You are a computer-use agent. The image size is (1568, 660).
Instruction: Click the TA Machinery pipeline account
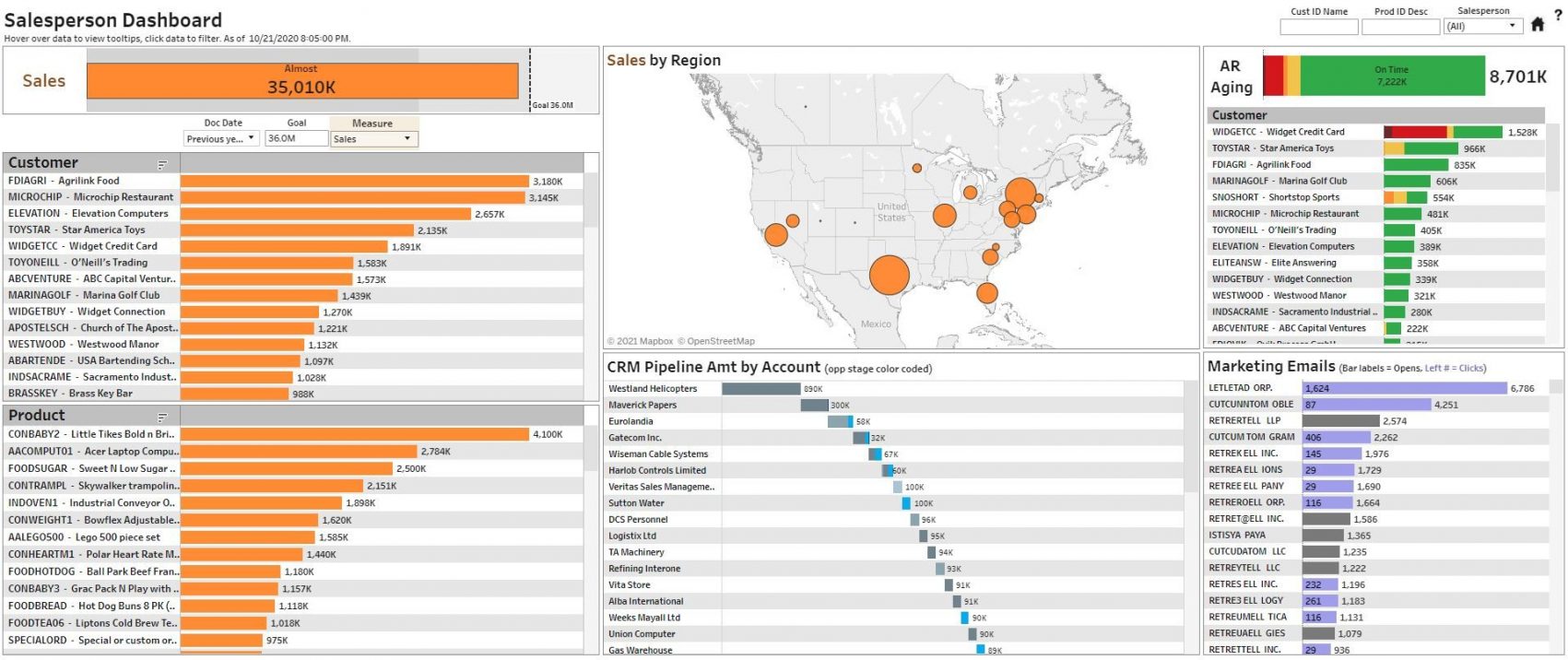(x=894, y=552)
